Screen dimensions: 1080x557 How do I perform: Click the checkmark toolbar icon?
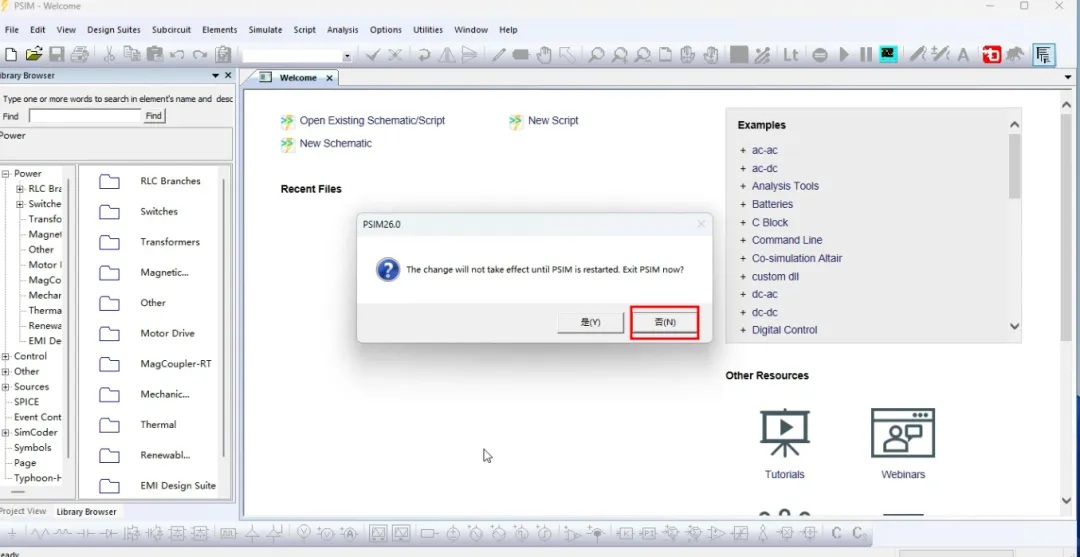click(373, 54)
